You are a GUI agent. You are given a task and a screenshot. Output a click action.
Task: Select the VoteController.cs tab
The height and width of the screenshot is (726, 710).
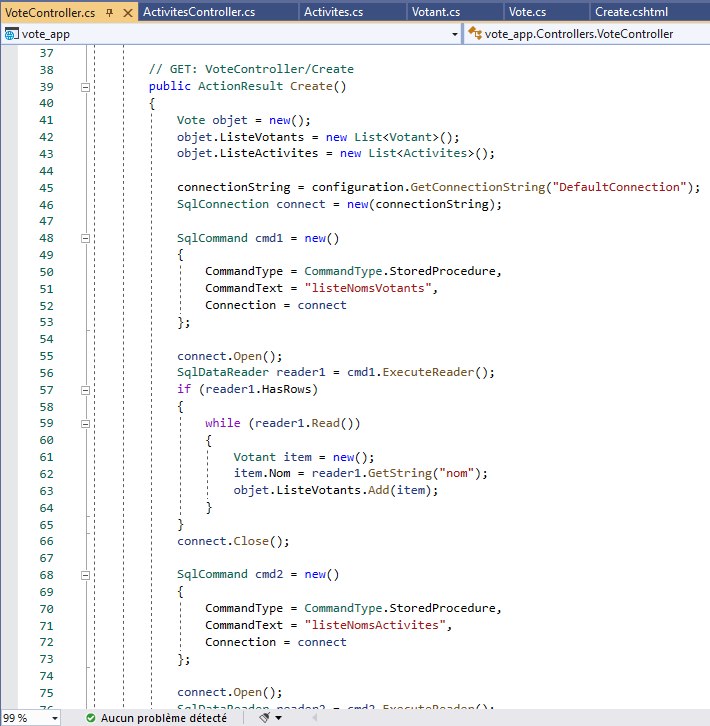pyautogui.click(x=50, y=13)
